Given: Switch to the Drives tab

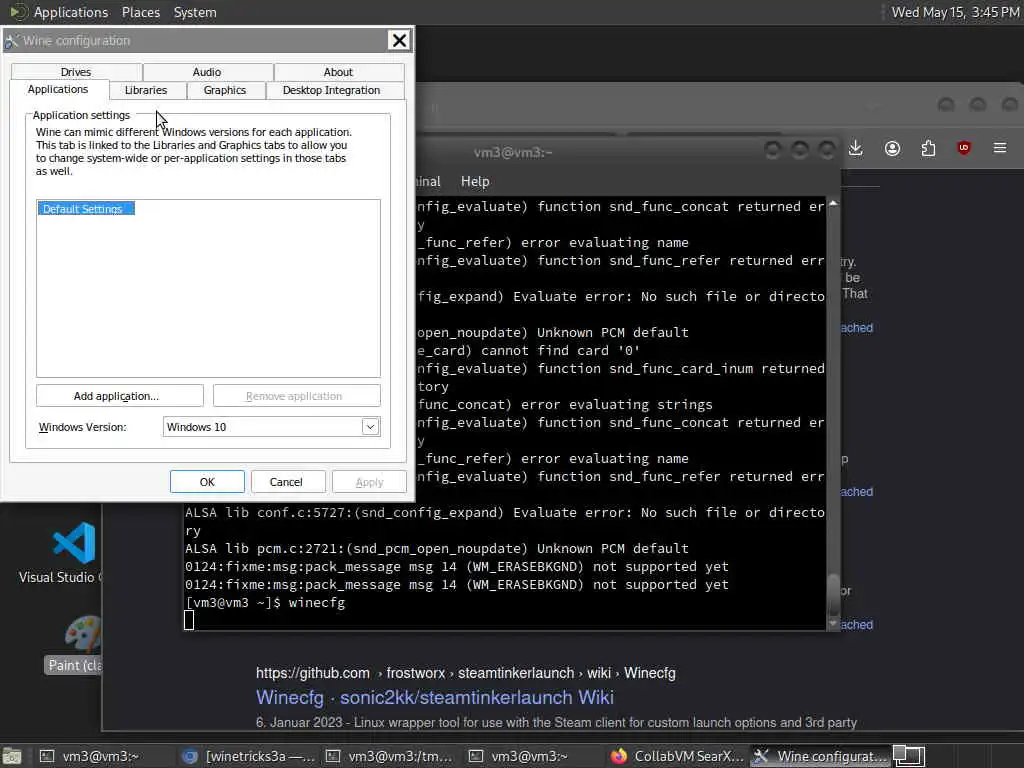Looking at the screenshot, I should [76, 72].
